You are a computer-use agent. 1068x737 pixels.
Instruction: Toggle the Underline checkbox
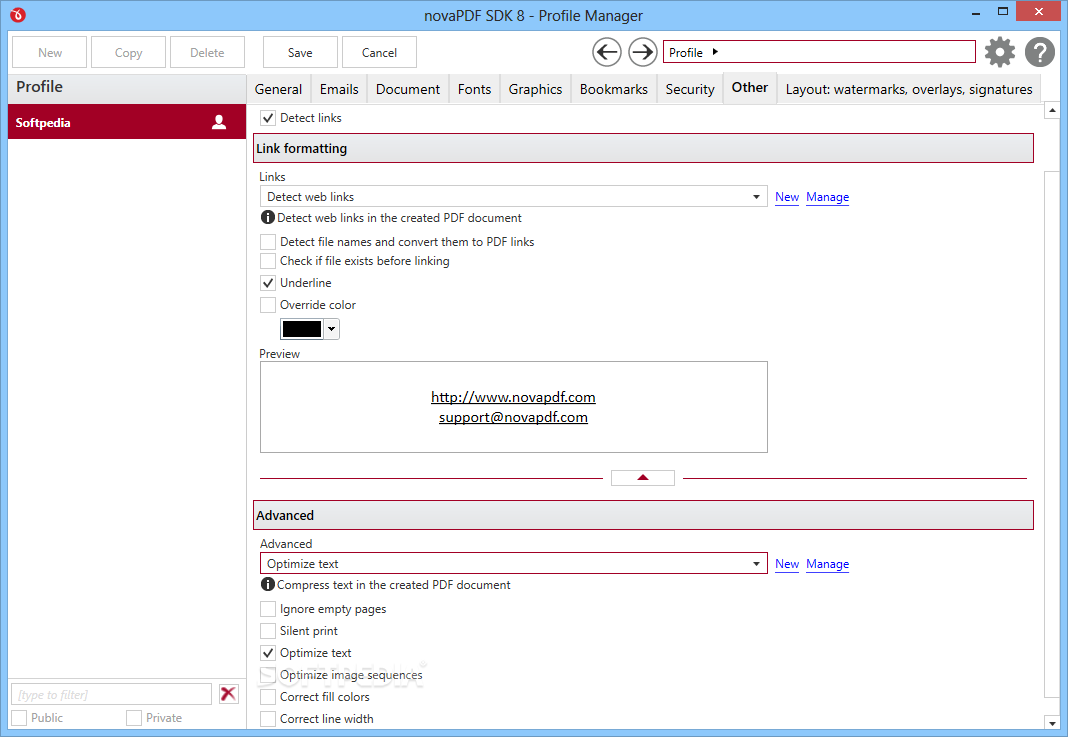(x=268, y=283)
